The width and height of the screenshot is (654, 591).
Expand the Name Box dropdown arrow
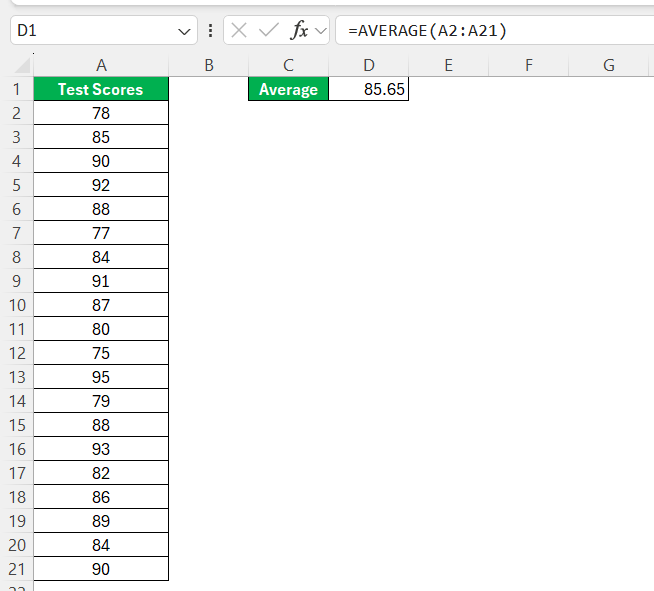(x=184, y=31)
